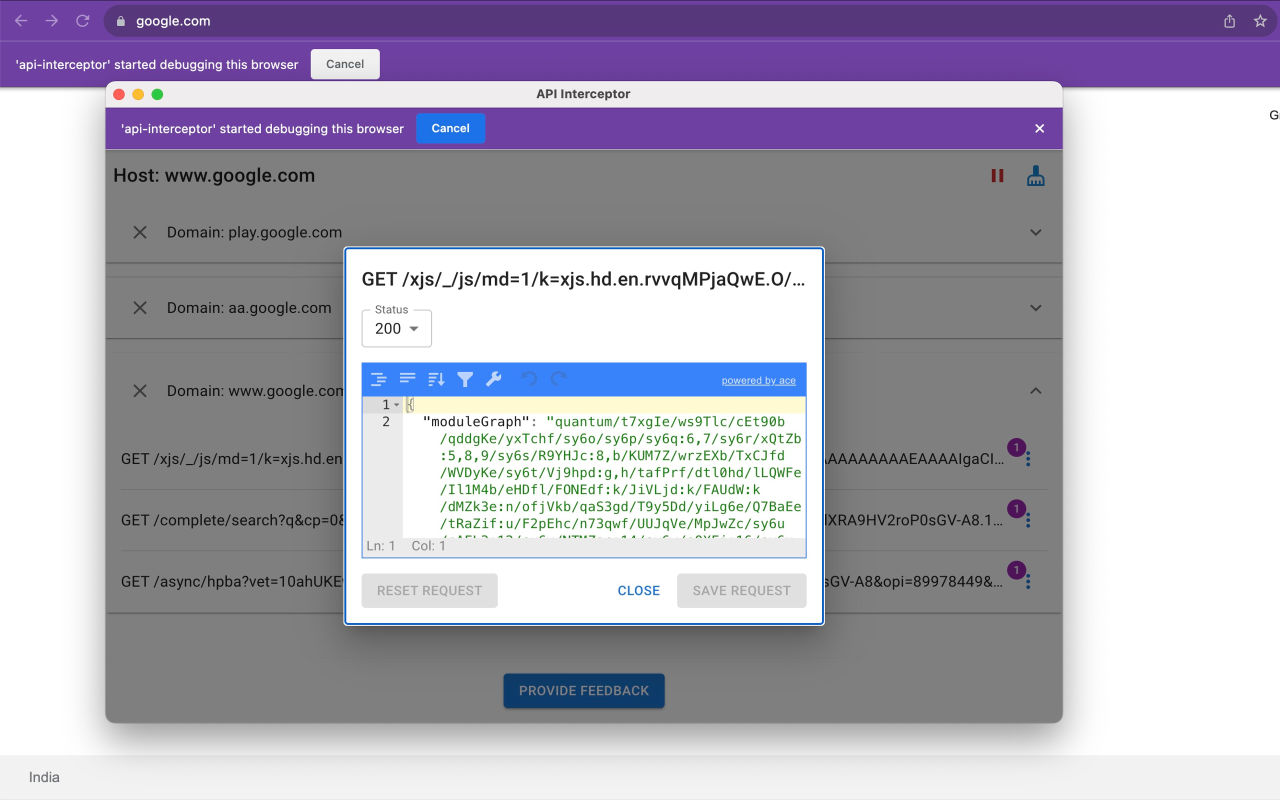Viewport: 1280px width, 800px height.
Task: Click the sort contents icon in editor
Action: [436, 379]
